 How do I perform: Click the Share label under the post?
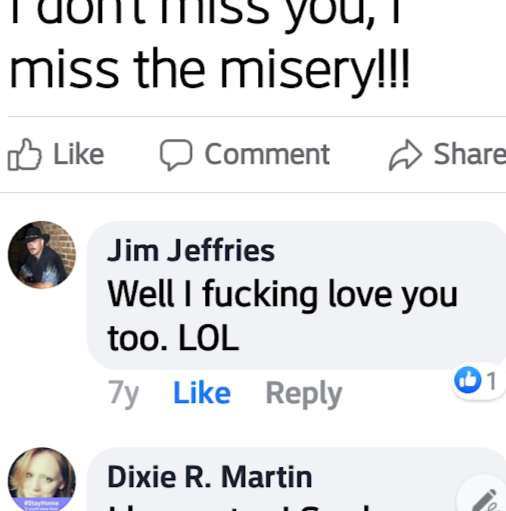point(469,154)
